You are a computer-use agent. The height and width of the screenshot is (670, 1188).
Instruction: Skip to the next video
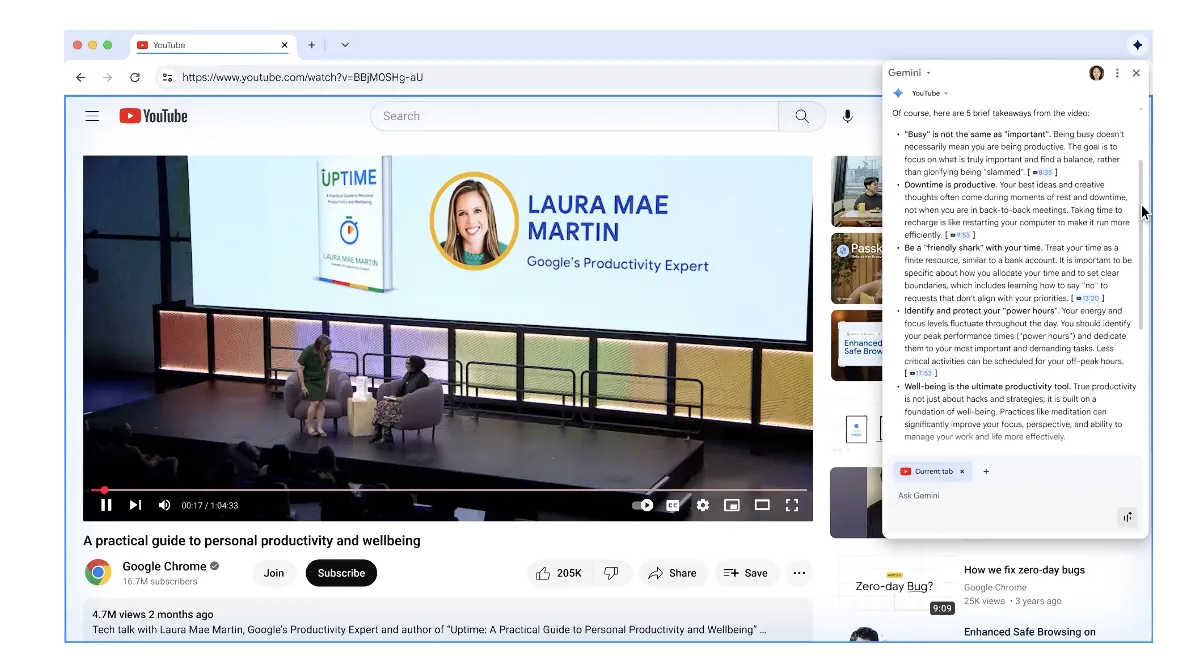point(135,505)
